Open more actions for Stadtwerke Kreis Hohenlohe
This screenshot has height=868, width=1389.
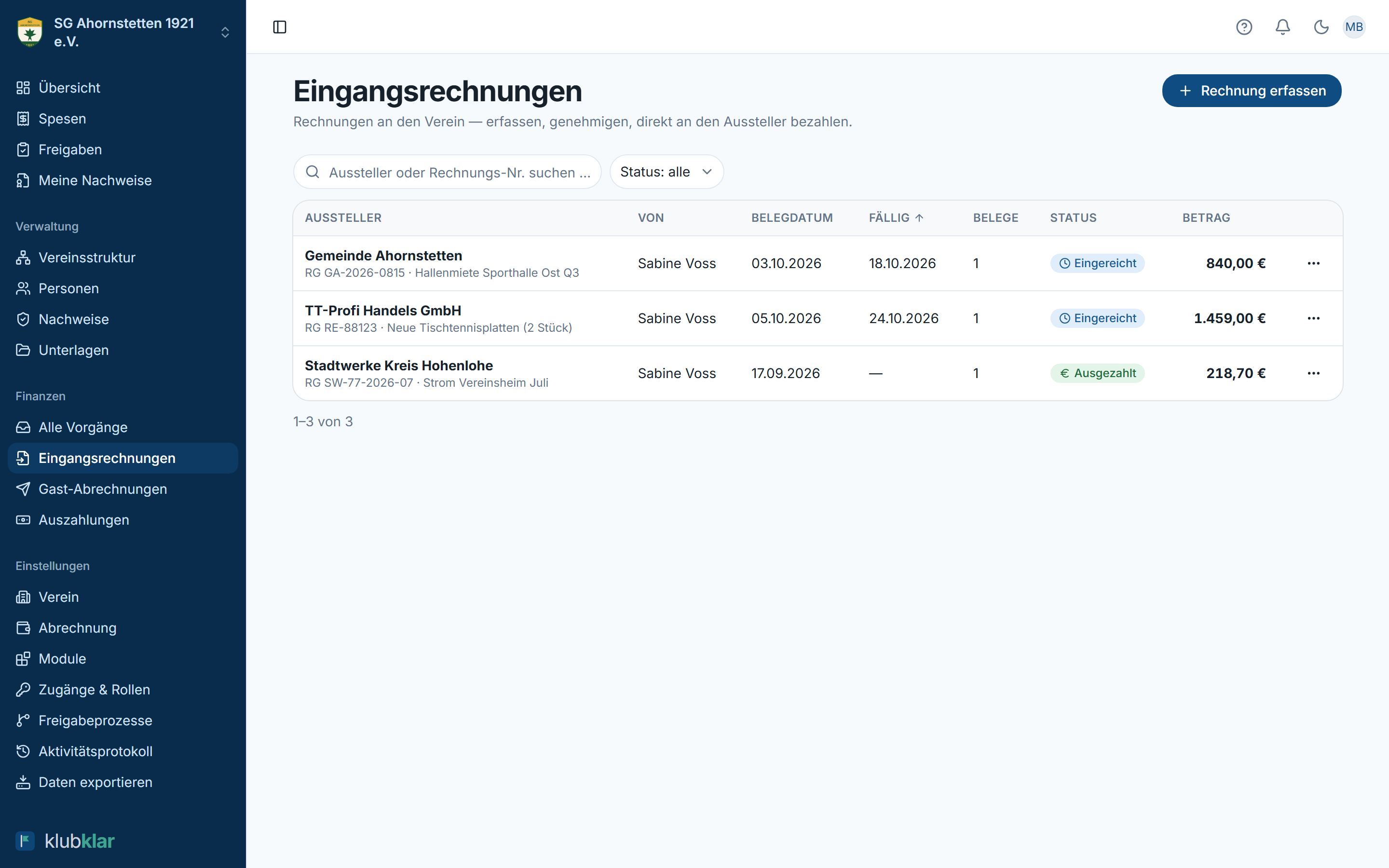click(x=1313, y=373)
